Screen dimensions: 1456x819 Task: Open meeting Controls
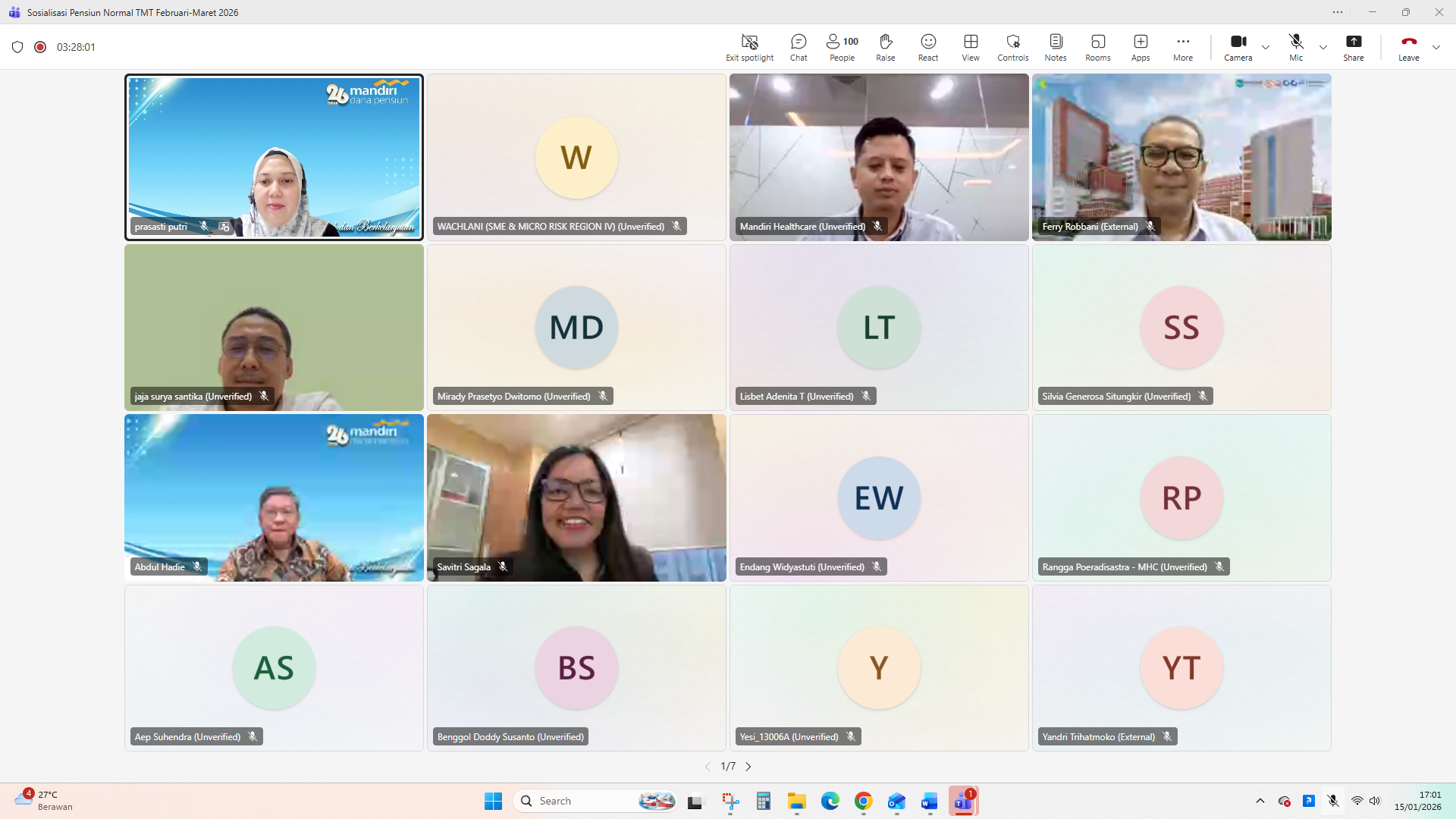1013,47
